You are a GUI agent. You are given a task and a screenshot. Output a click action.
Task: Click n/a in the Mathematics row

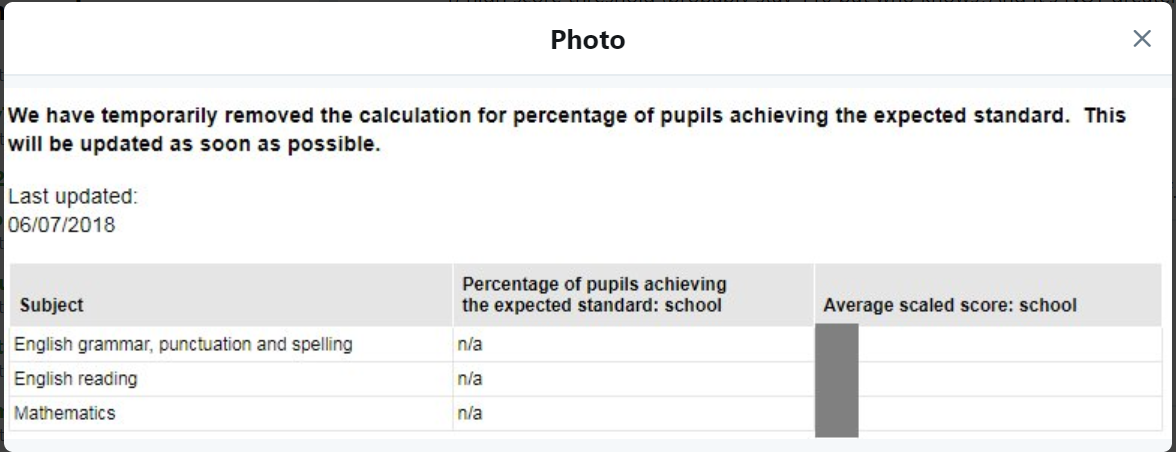(x=470, y=413)
